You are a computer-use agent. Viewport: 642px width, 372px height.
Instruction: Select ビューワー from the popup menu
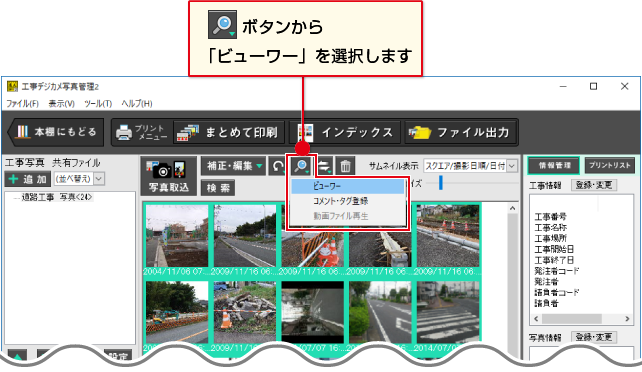click(347, 186)
